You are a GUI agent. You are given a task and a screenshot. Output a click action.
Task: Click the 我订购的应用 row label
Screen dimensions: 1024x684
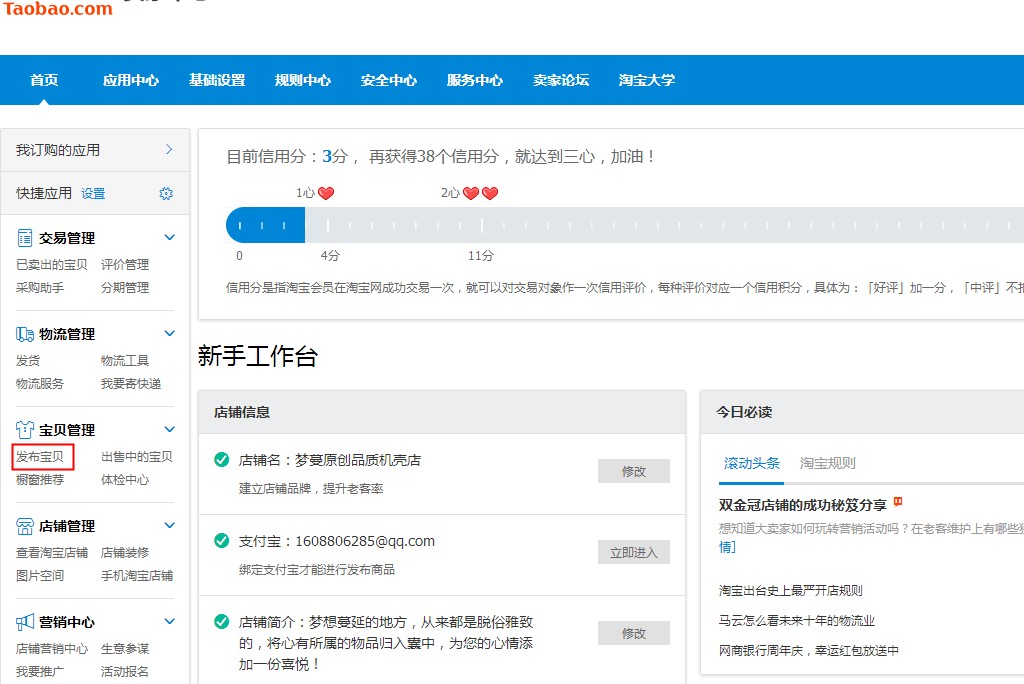tap(58, 150)
